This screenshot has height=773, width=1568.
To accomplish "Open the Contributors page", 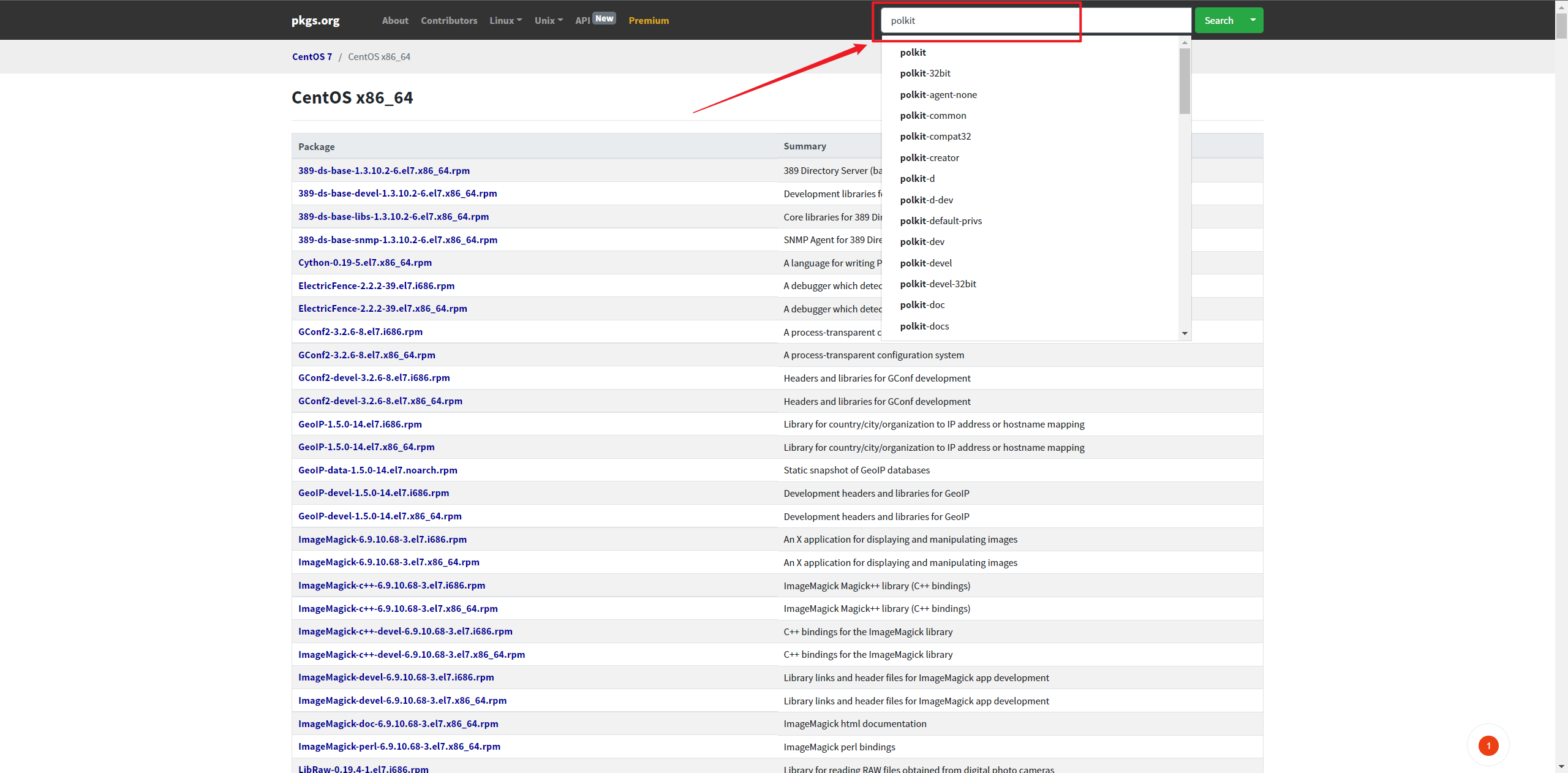I will click(449, 20).
